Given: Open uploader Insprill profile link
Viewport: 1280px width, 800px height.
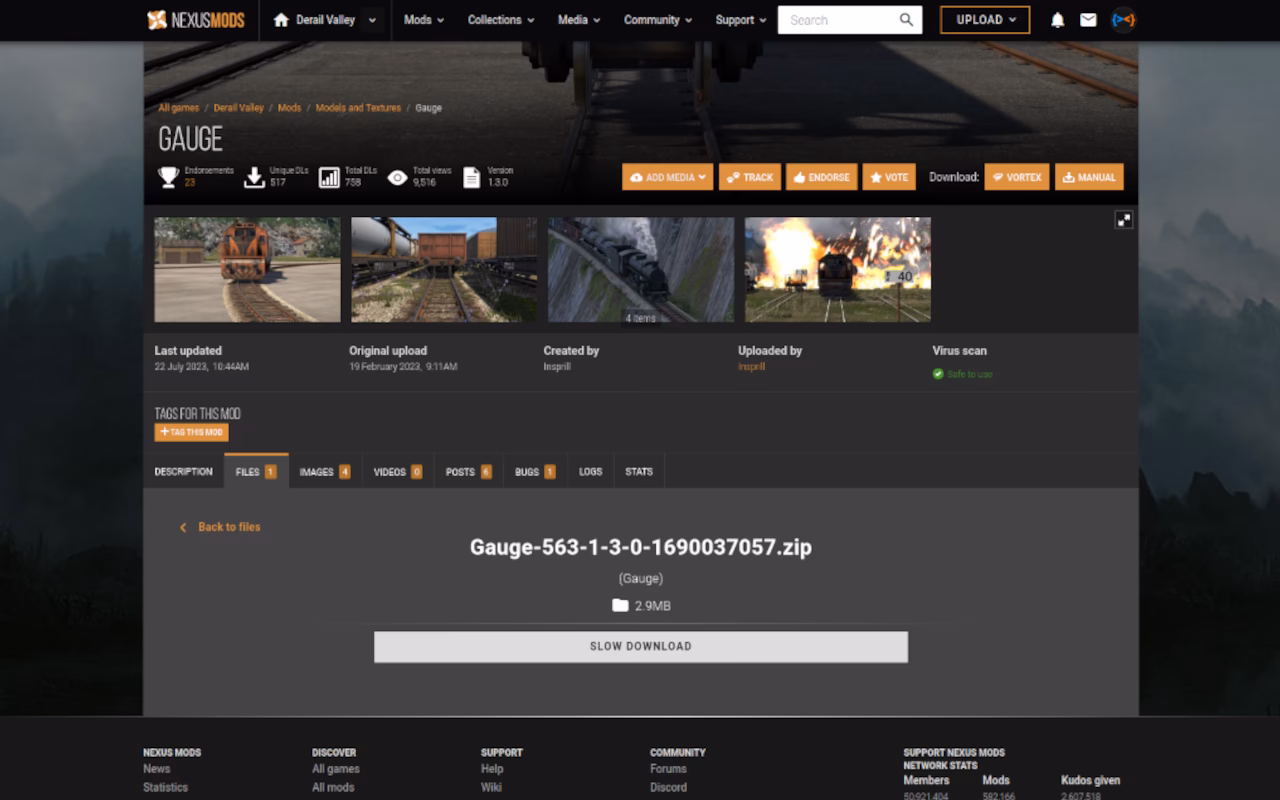Looking at the screenshot, I should coord(751,367).
